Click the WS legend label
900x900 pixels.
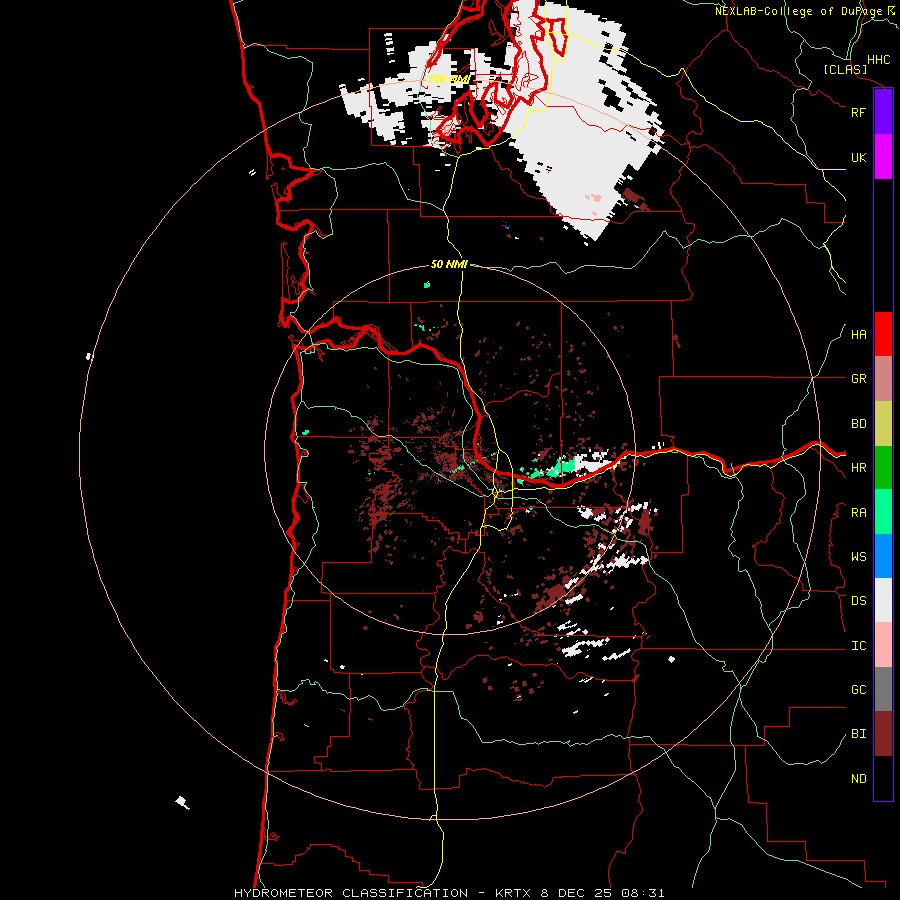pyautogui.click(x=858, y=557)
